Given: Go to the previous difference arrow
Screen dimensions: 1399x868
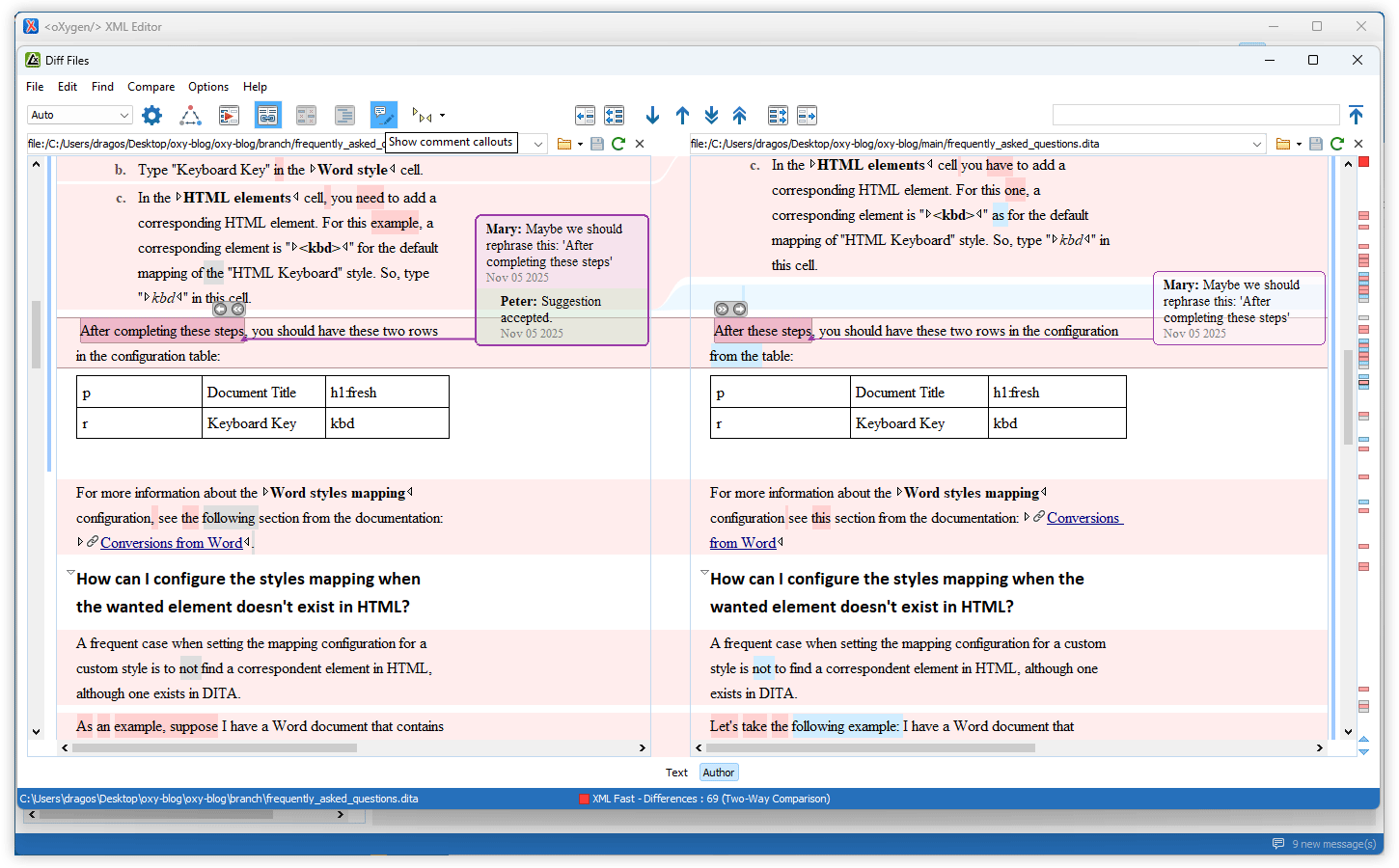Looking at the screenshot, I should tap(682, 116).
